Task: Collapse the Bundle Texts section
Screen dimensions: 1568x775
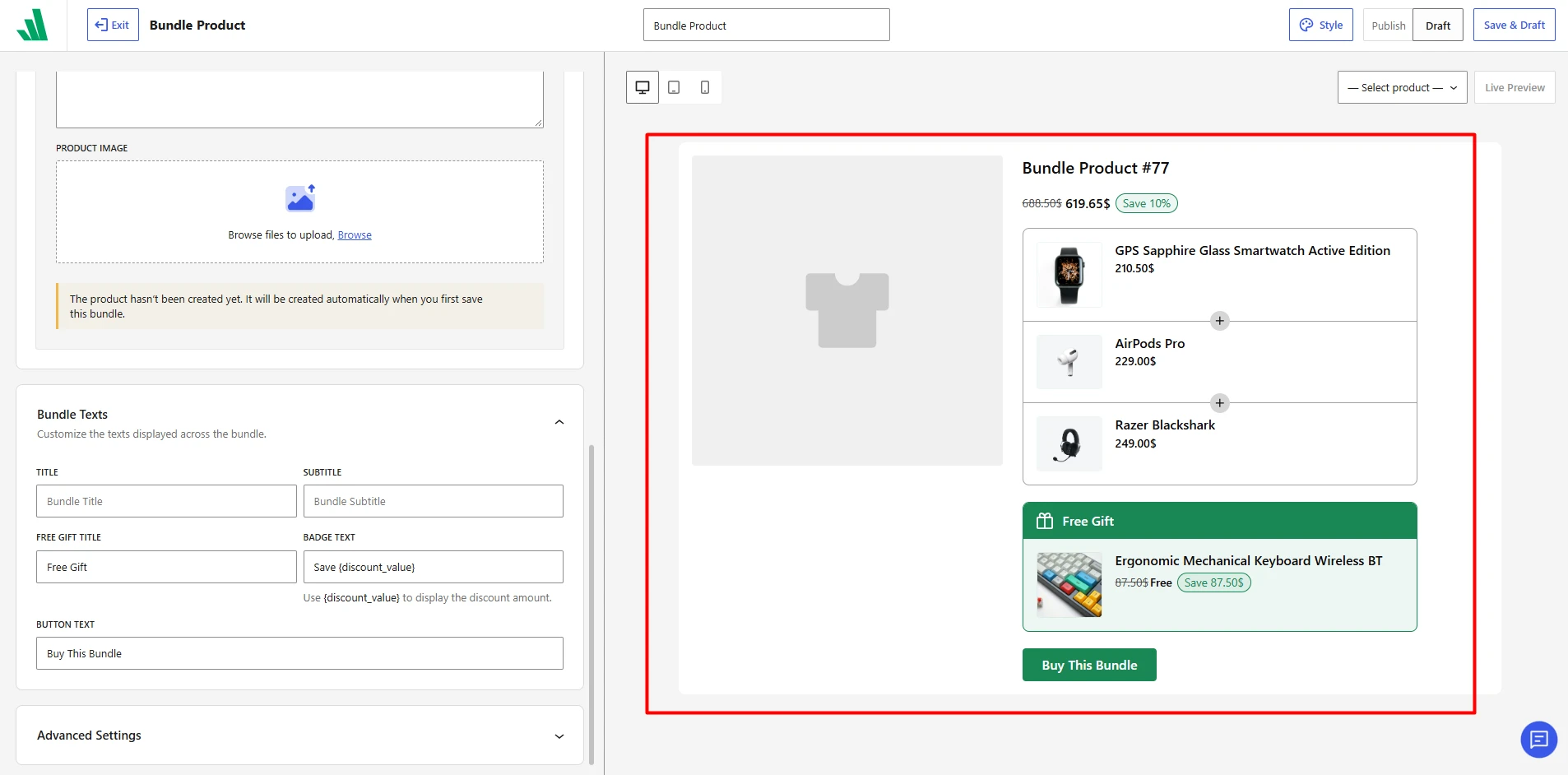Action: (x=559, y=422)
